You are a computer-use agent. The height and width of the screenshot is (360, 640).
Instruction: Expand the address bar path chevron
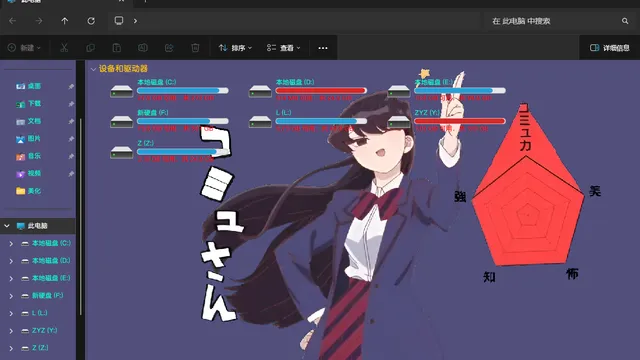(x=135, y=21)
